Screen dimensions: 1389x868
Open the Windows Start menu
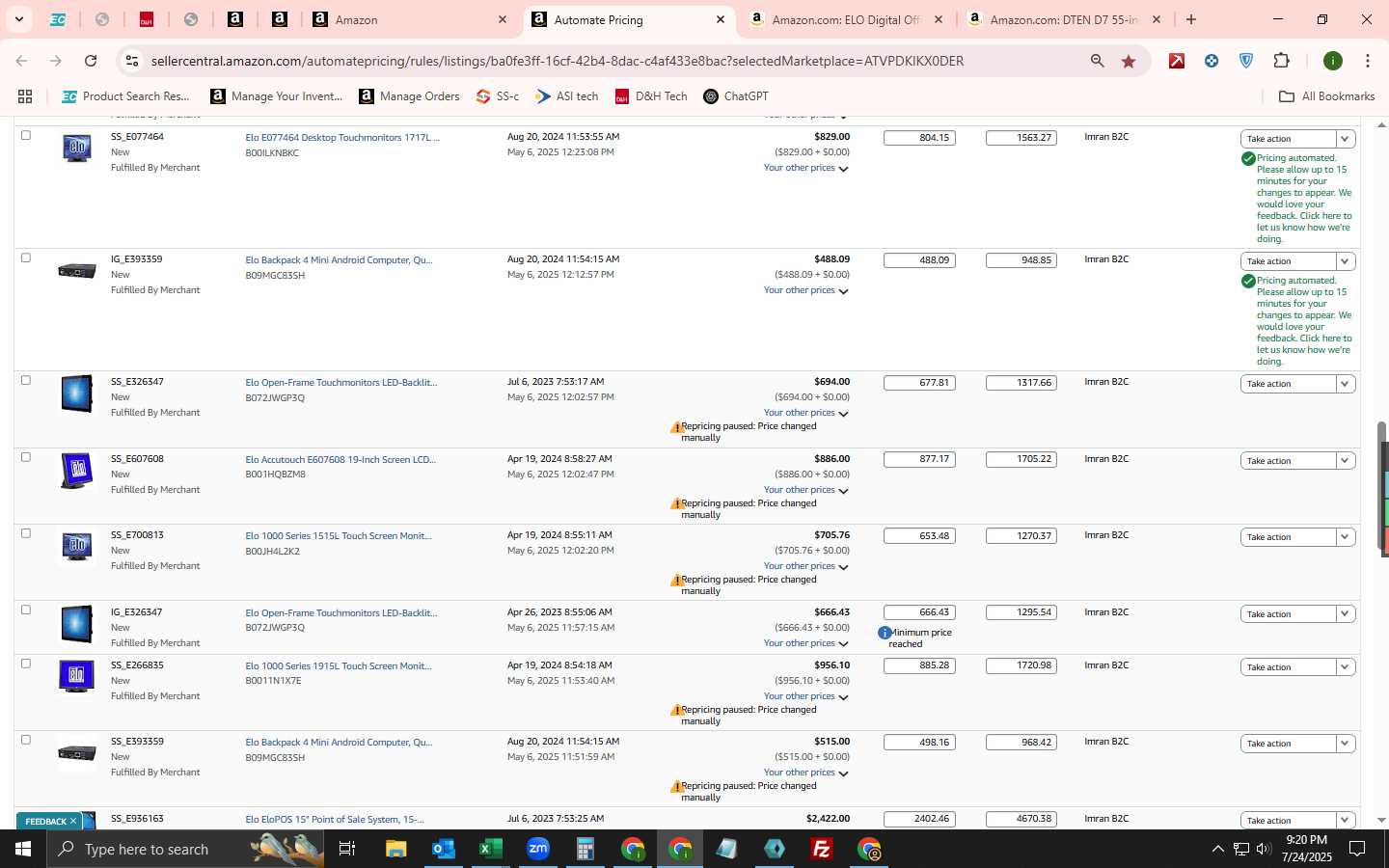point(23,849)
